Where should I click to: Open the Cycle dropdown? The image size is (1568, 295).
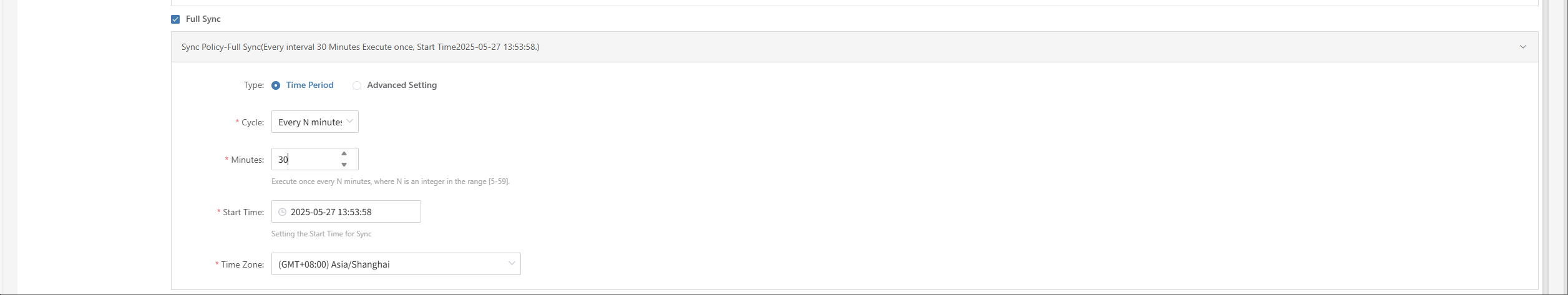(x=315, y=122)
